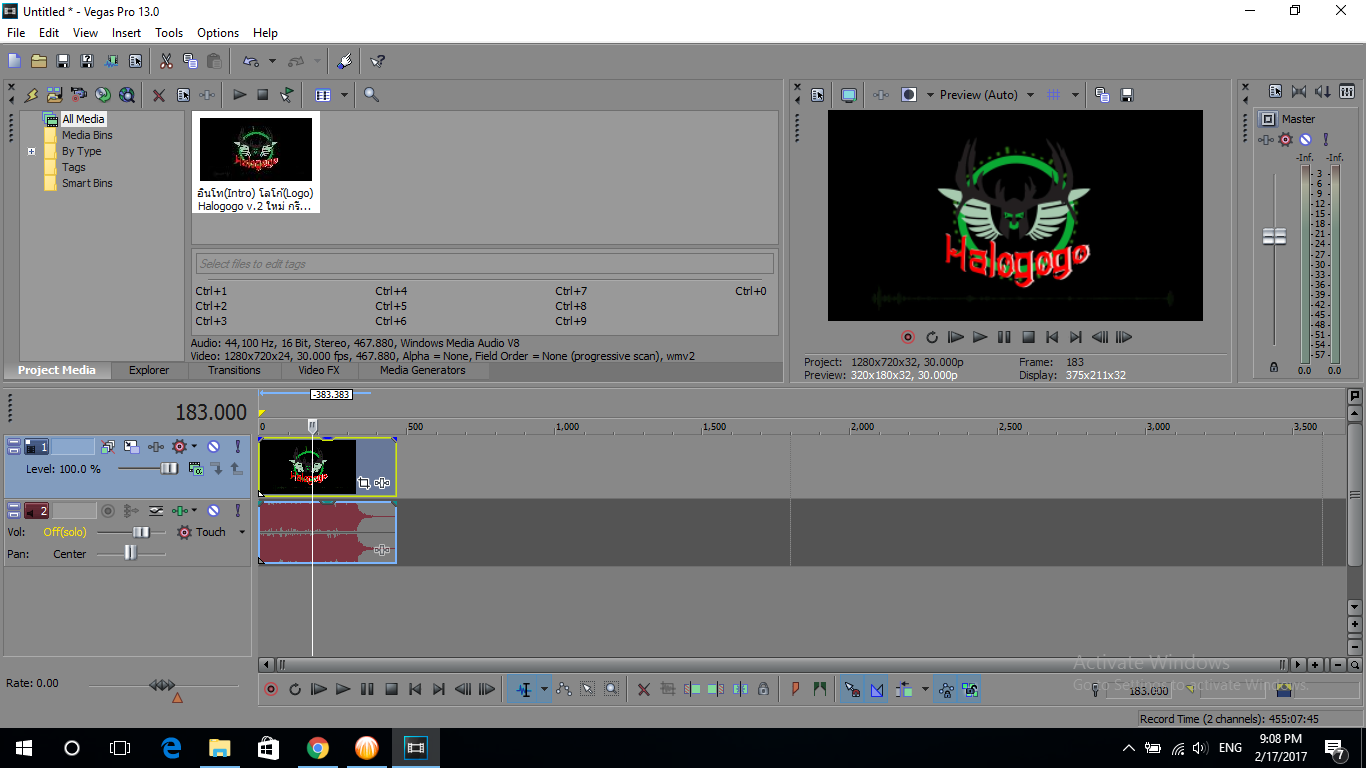Image resolution: width=1366 pixels, height=768 pixels.
Task: Solo video track 1
Action: [237, 446]
